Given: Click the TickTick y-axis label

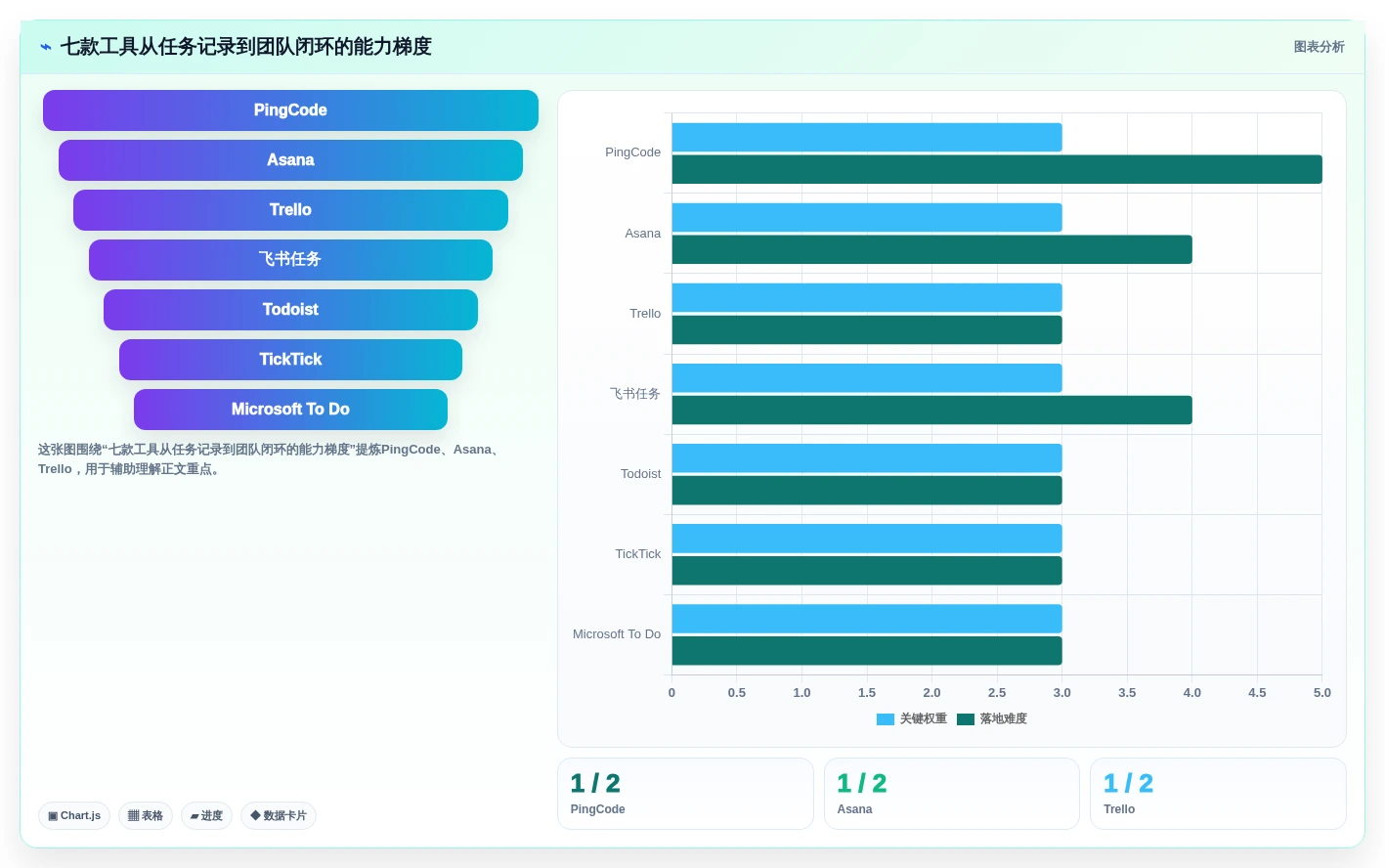Looking at the screenshot, I should [638, 554].
